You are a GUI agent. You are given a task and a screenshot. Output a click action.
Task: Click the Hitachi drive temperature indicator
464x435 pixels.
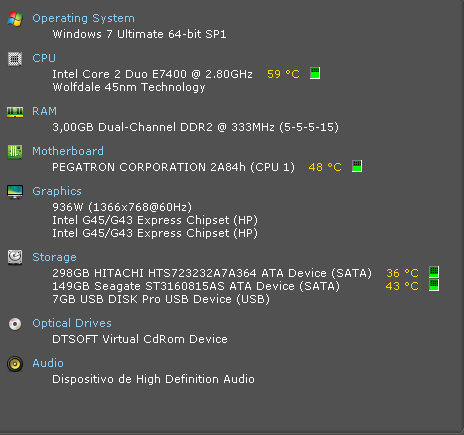coord(434,272)
